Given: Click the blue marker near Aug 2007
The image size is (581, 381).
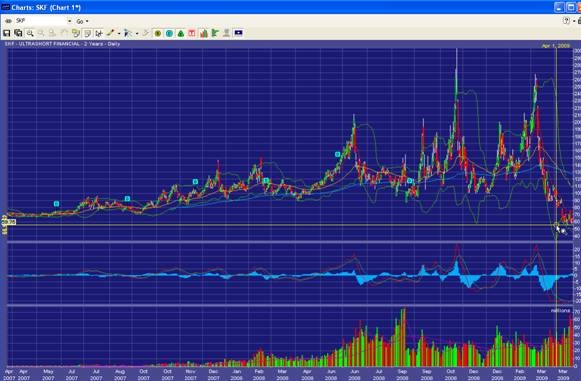Looking at the screenshot, I should click(127, 199).
